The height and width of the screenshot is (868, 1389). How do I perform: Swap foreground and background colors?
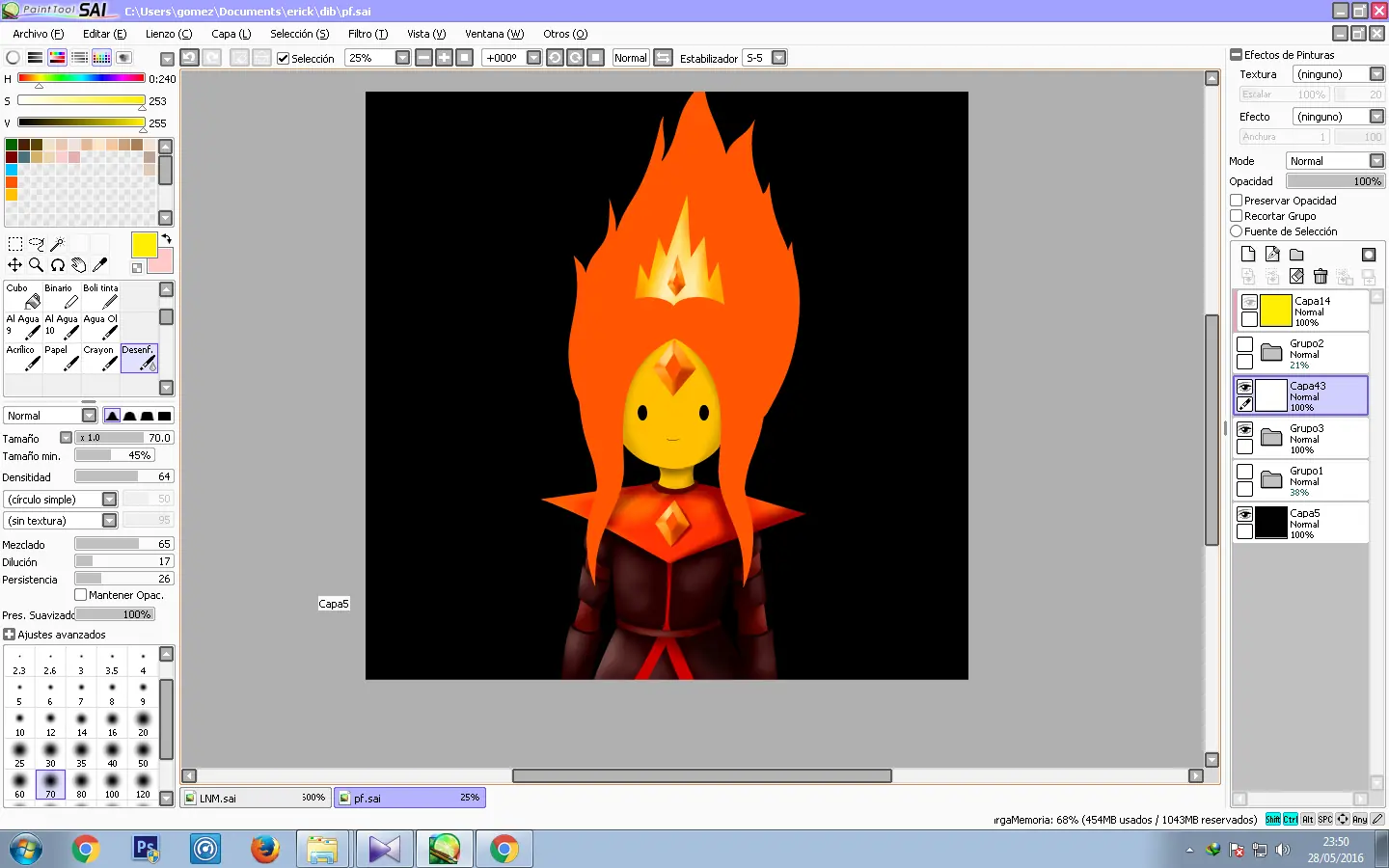[x=166, y=239]
